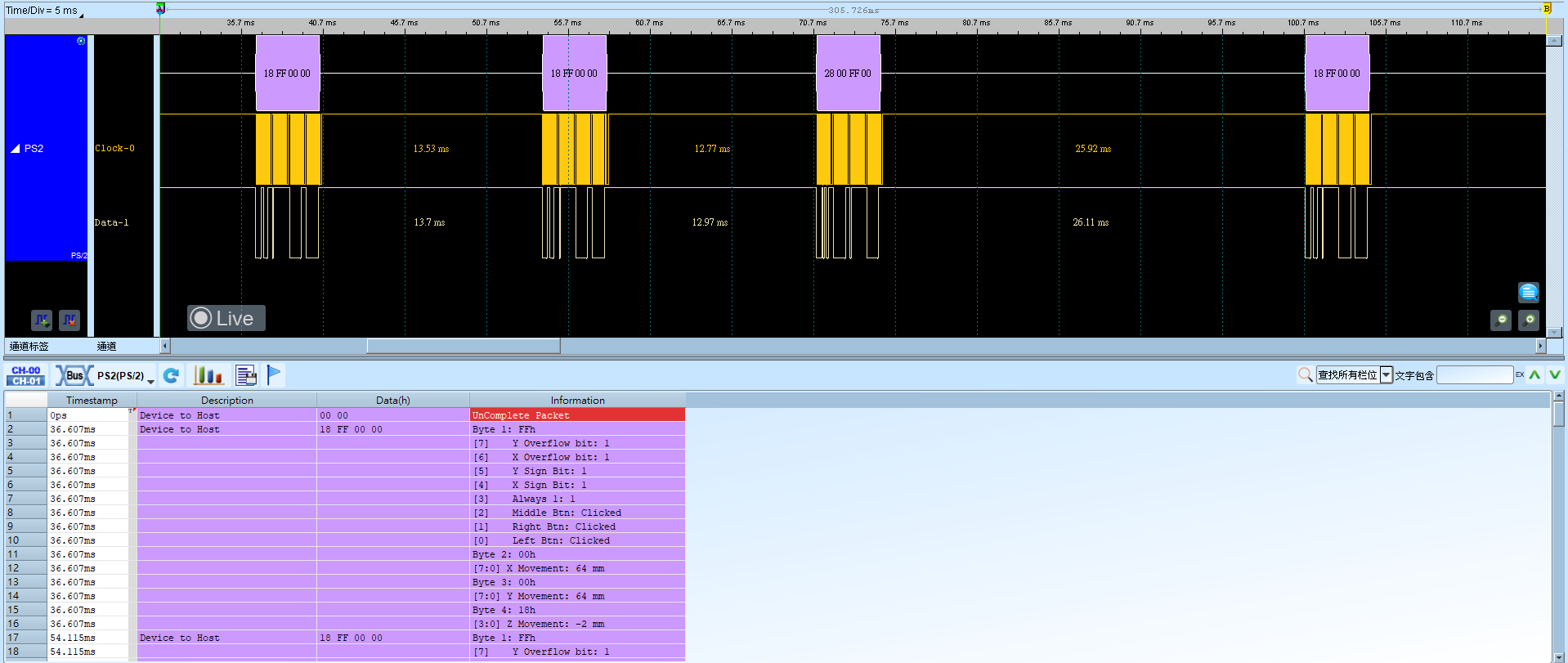This screenshot has height=663, width=1568.
Task: Open the blue chat bubble annotation icon
Action: click(1529, 293)
